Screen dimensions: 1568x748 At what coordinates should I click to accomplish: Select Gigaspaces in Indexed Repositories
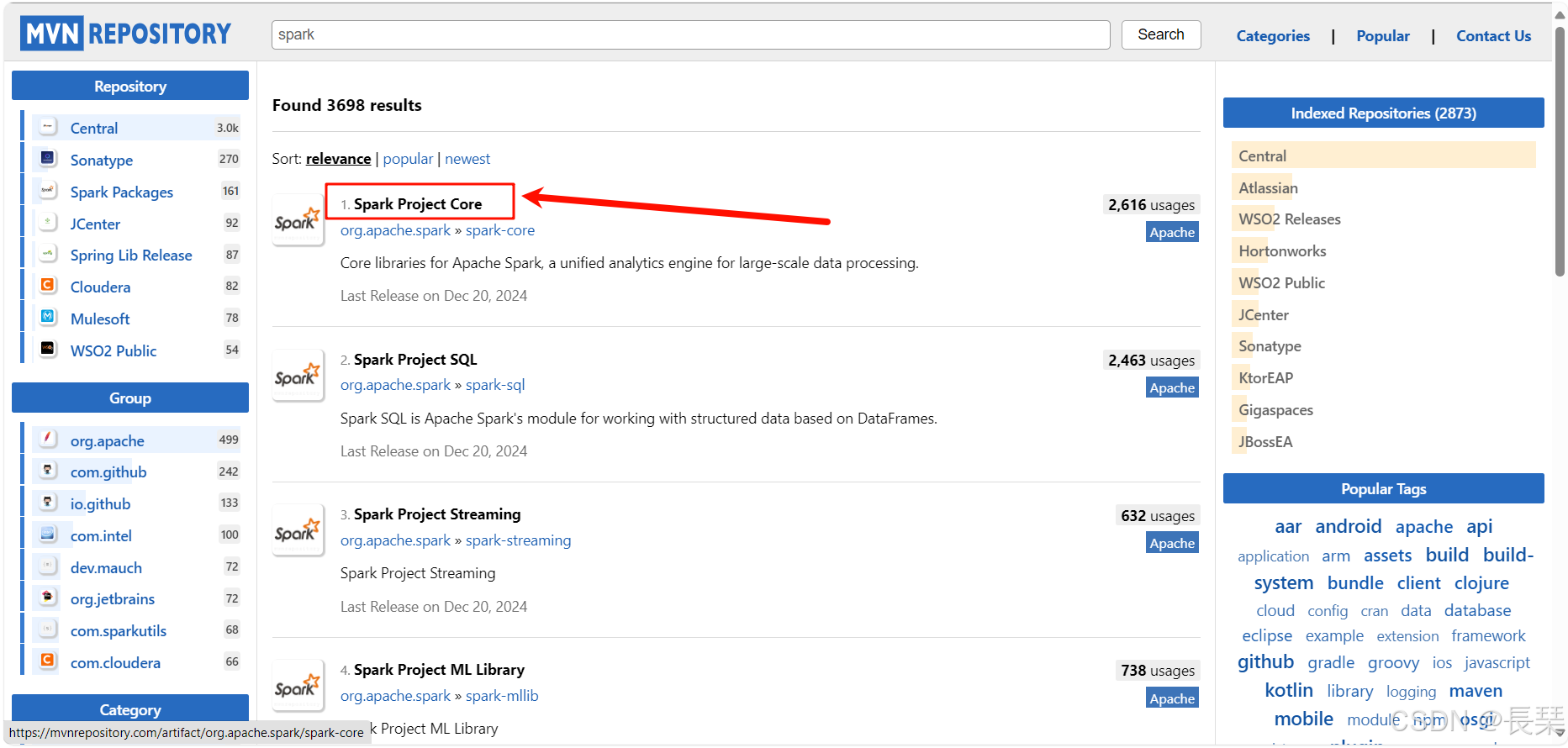click(x=1275, y=410)
